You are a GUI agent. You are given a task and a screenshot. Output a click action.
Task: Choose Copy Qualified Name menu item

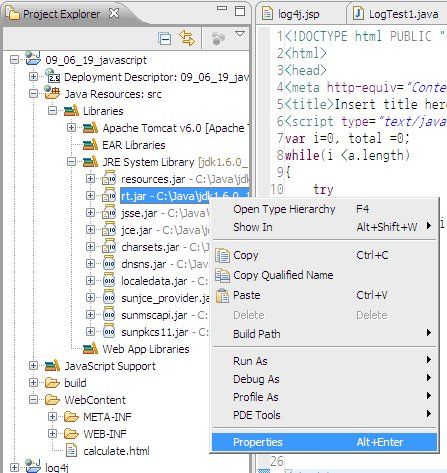click(x=325, y=275)
